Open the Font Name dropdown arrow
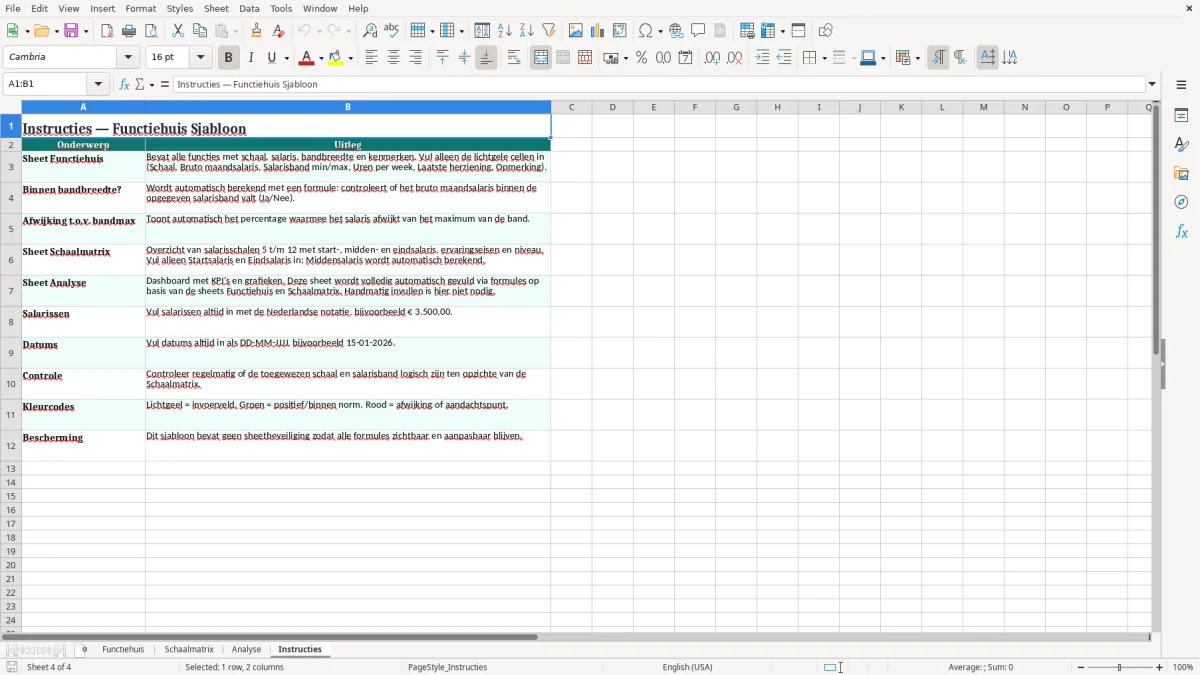The height and width of the screenshot is (675, 1200). [128, 58]
